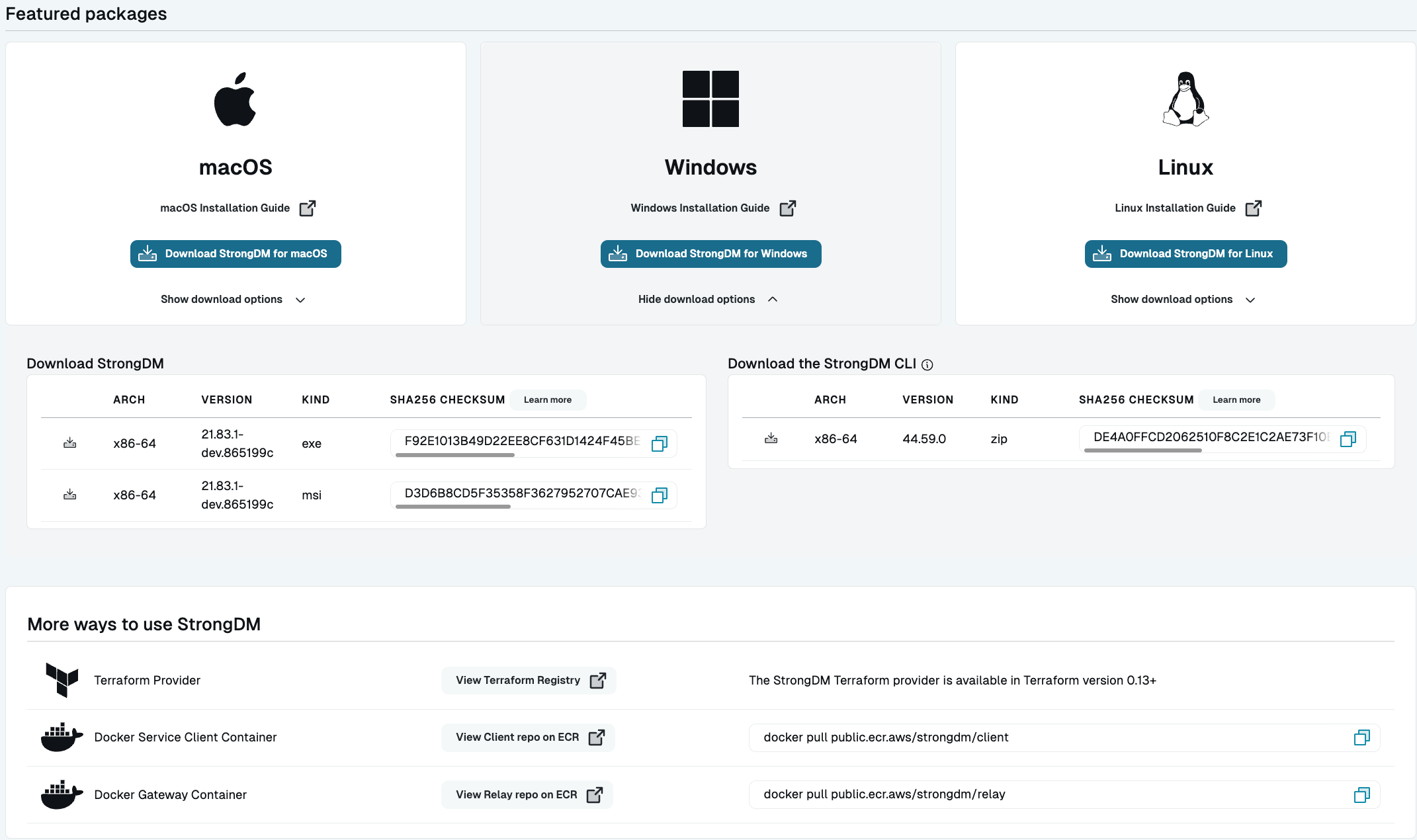Click the exe checksum text F92E1013B49D...
Image resolution: width=1417 pixels, height=840 pixels.
coord(522,441)
